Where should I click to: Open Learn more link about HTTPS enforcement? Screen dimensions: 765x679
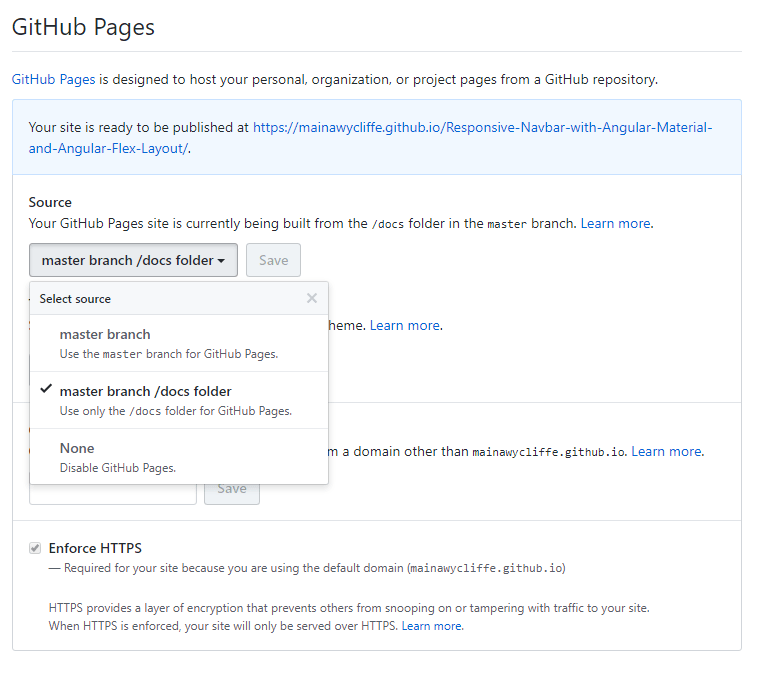coord(432,626)
